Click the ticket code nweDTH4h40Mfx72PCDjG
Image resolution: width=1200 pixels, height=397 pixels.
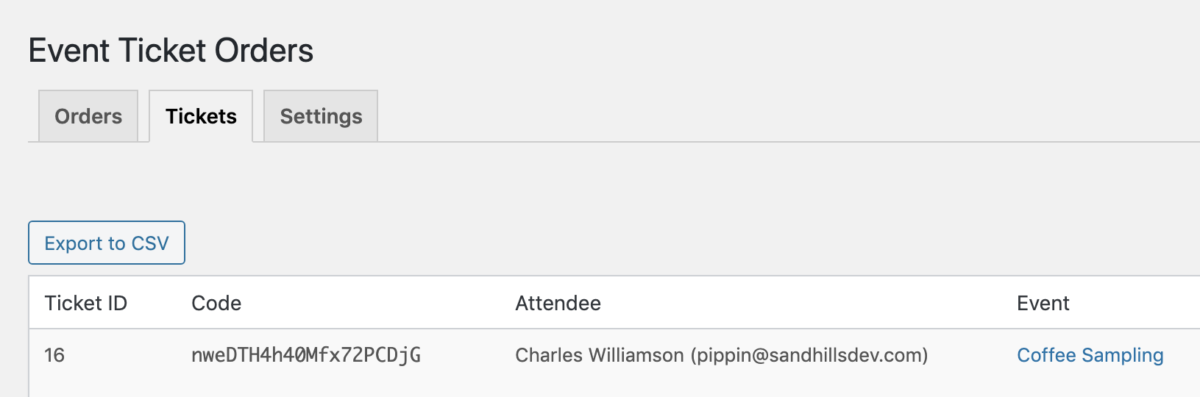click(305, 355)
